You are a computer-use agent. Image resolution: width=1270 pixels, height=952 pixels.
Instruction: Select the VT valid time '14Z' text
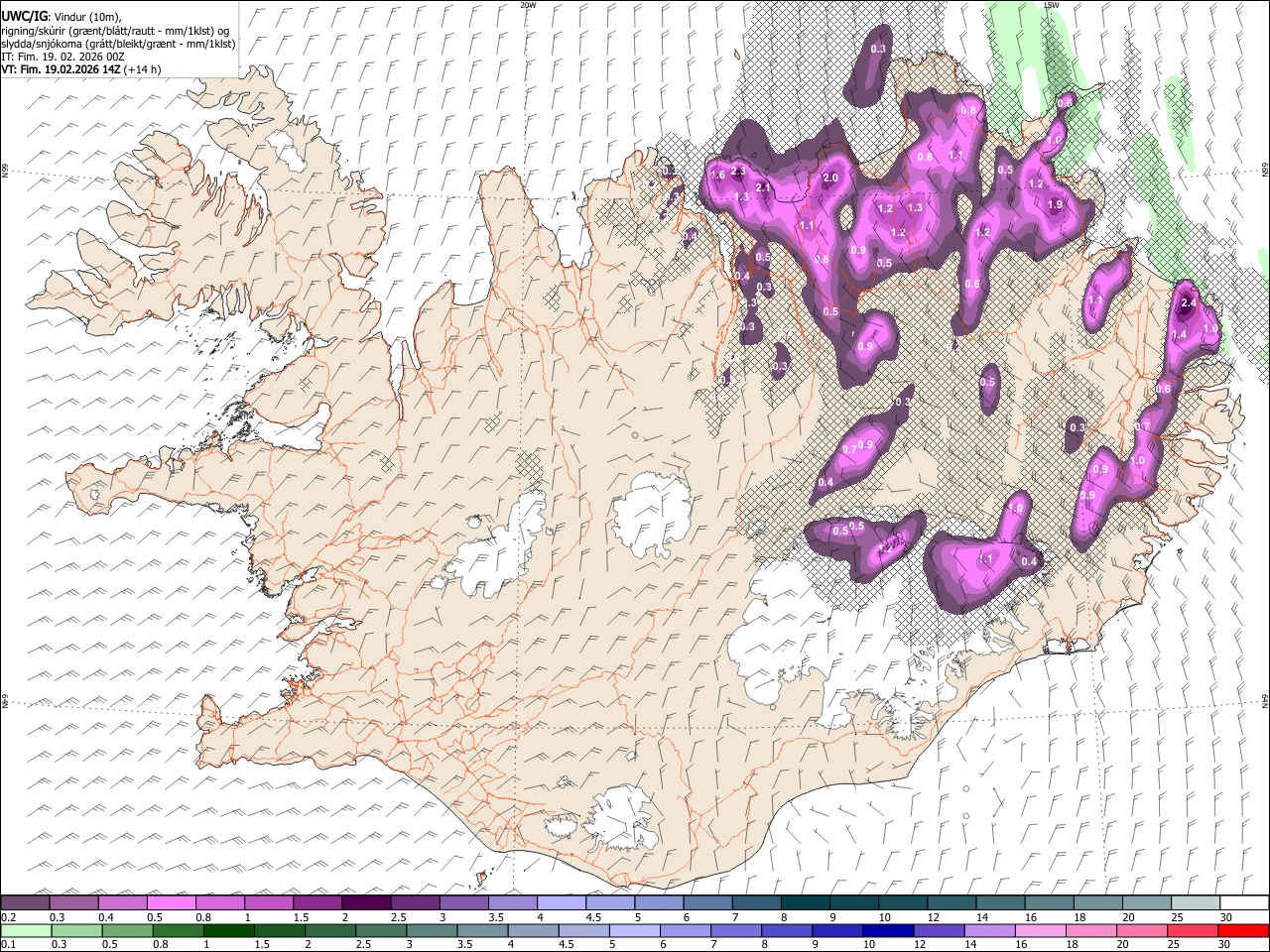(61, 69)
